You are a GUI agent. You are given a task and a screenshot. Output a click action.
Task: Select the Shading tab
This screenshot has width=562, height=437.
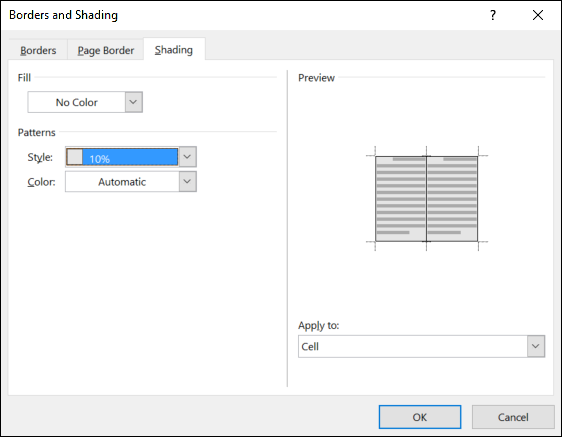[174, 49]
